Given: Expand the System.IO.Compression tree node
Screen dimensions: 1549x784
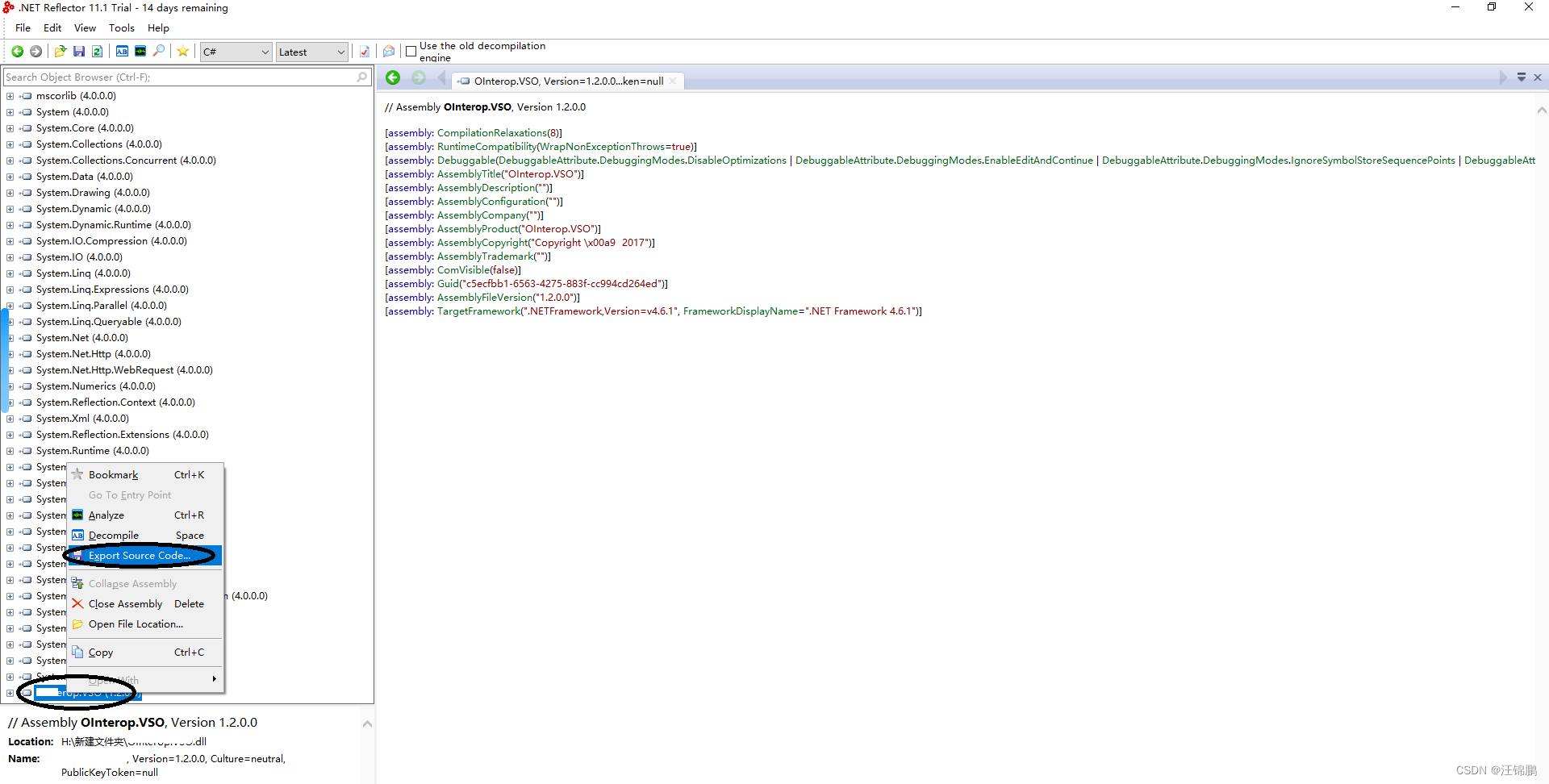Looking at the screenshot, I should pos(10,241).
